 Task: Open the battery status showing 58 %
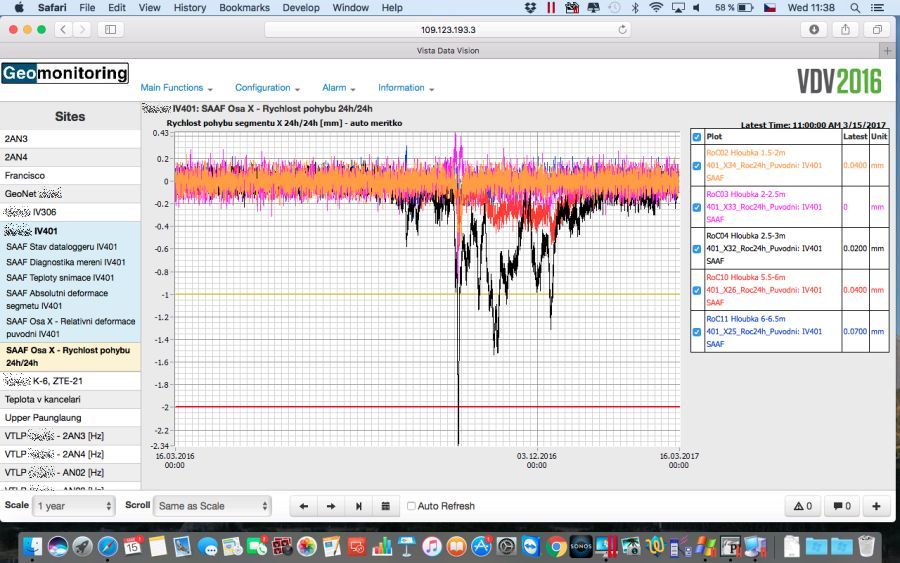[734, 7]
